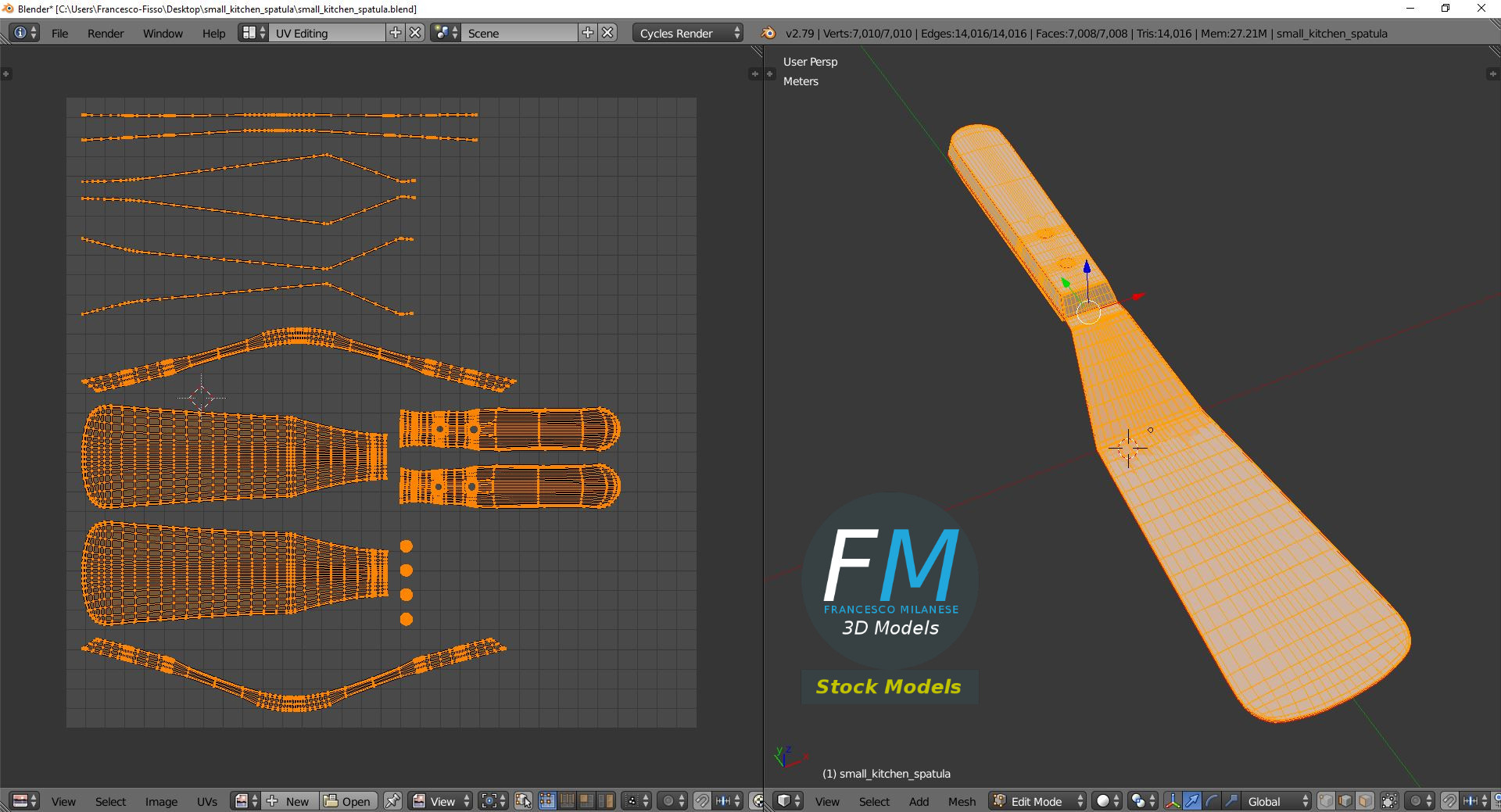This screenshot has width=1501, height=812.
Task: Toggle UV sync selection with mesh
Action: coord(523,801)
